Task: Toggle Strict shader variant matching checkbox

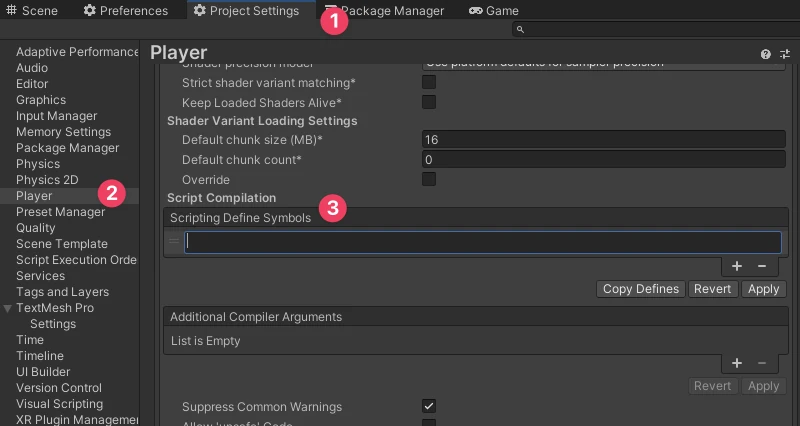Action: tap(429, 82)
